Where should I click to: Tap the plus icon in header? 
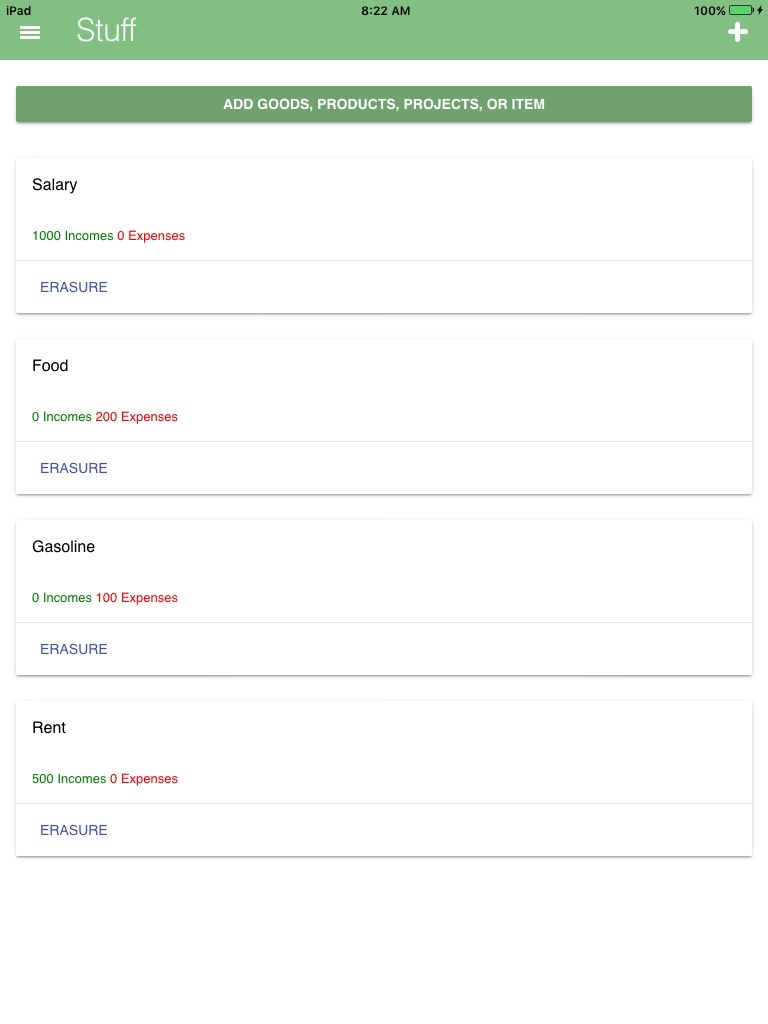(x=737, y=32)
